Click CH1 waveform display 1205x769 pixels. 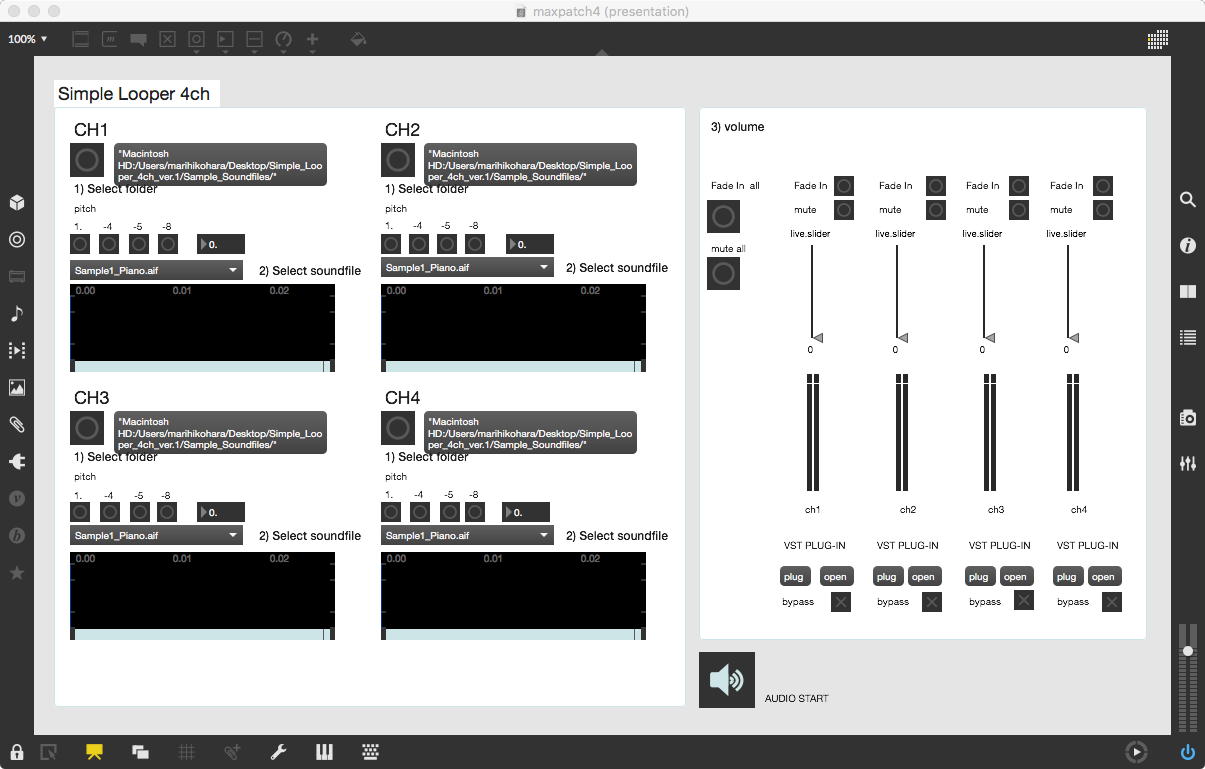click(202, 328)
